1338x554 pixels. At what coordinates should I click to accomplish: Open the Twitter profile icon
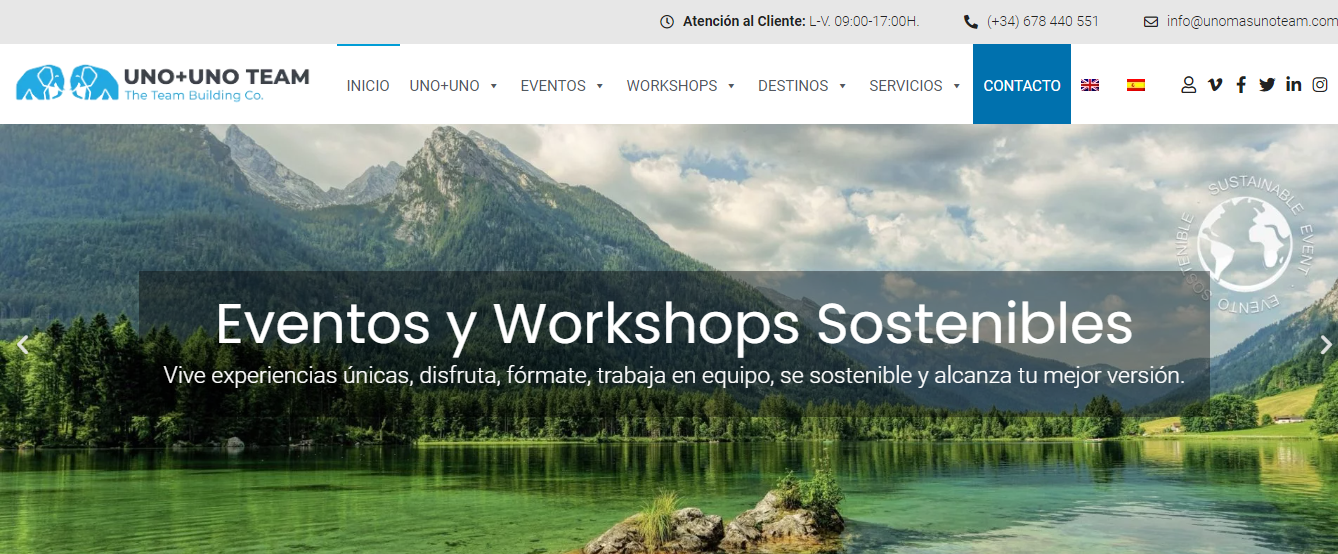1267,85
